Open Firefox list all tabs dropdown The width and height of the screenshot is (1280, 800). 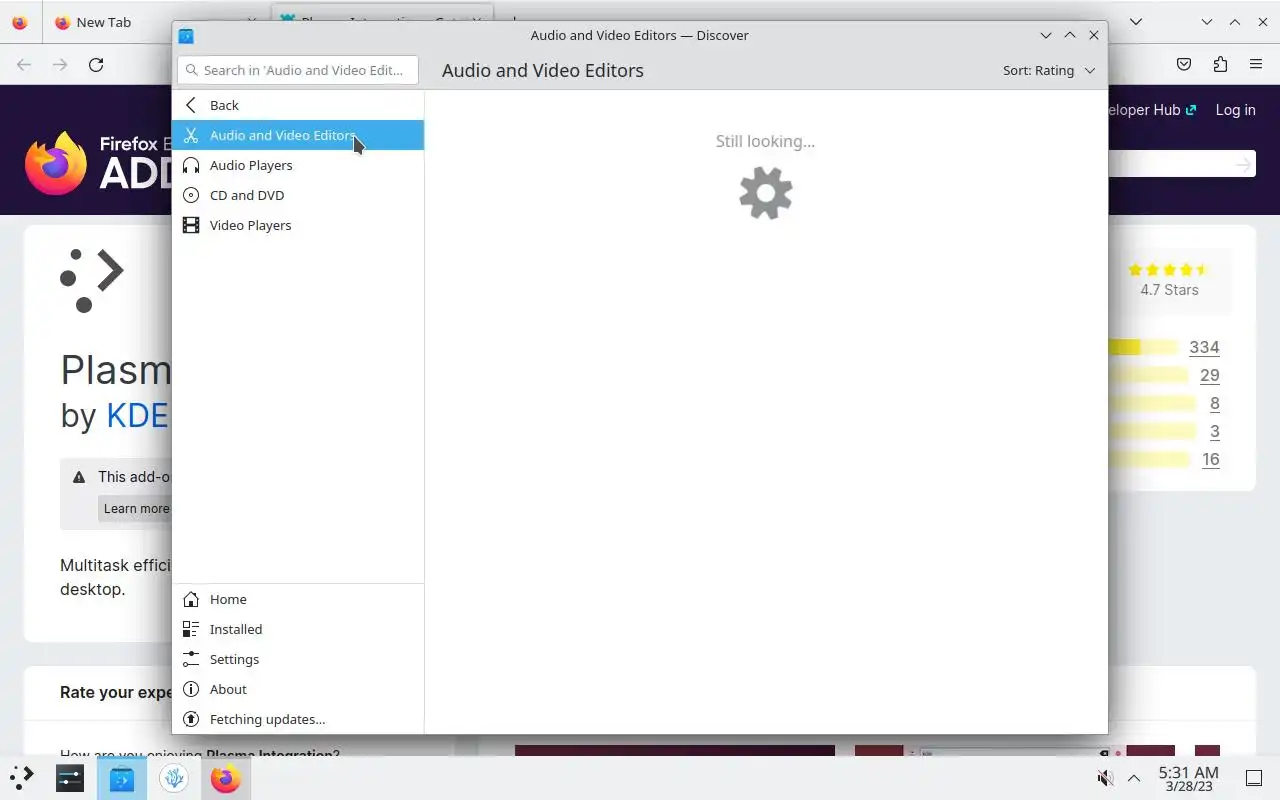point(1136,22)
